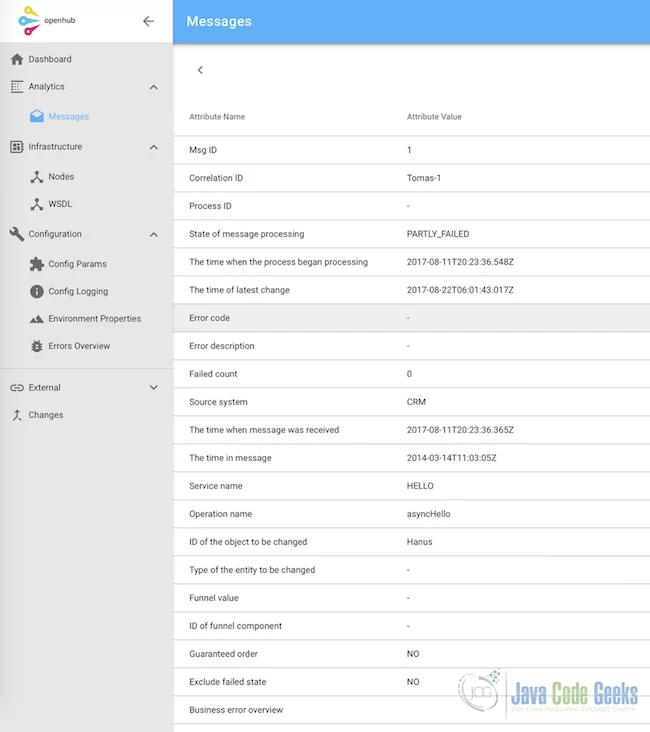Collapse the Configuration section chevron
Viewport: 650px width, 732px height.
pyautogui.click(x=154, y=234)
